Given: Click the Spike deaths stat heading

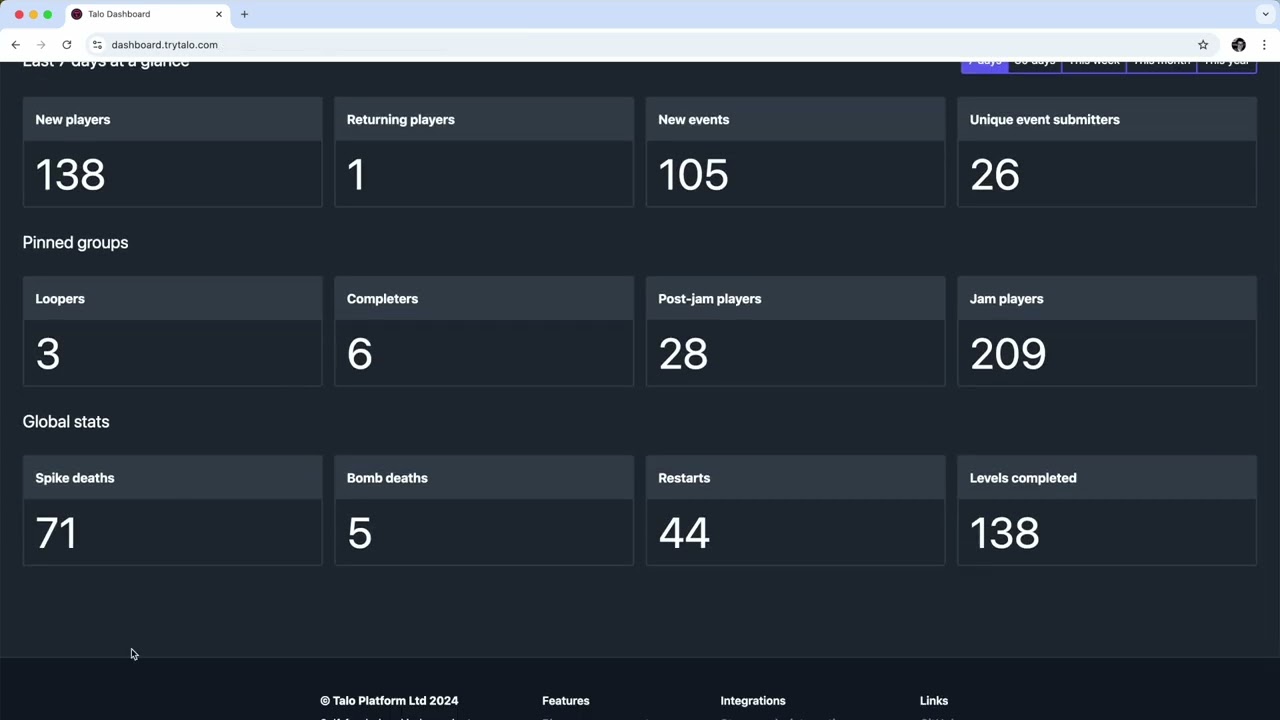Looking at the screenshot, I should point(75,478).
